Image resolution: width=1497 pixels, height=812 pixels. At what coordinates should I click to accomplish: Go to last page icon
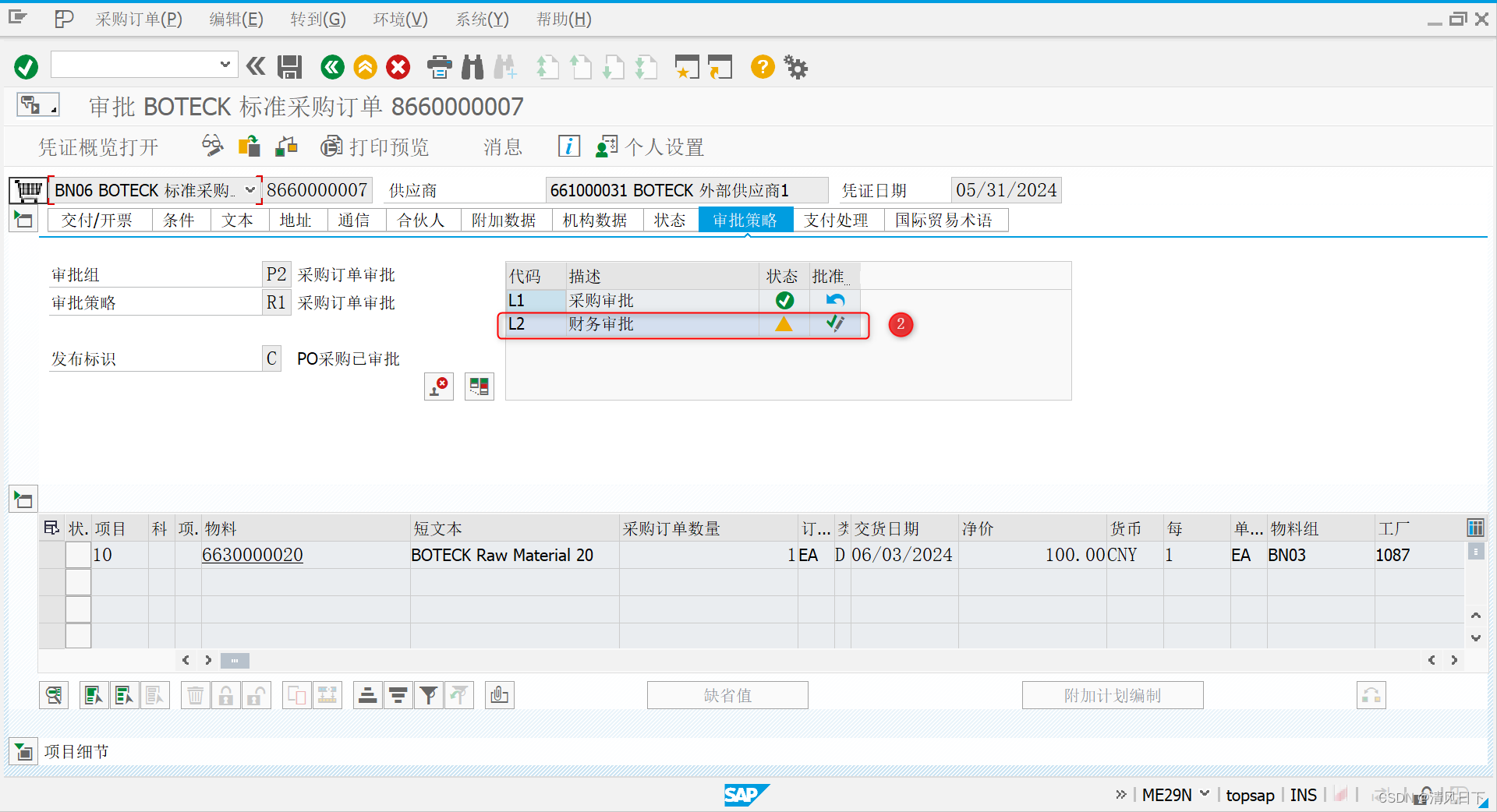(646, 67)
